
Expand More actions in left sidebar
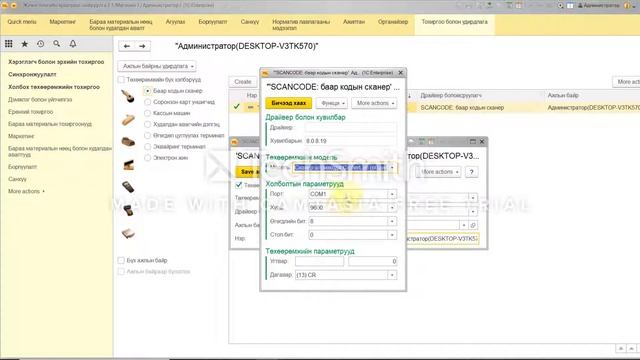pyautogui.click(x=26, y=191)
